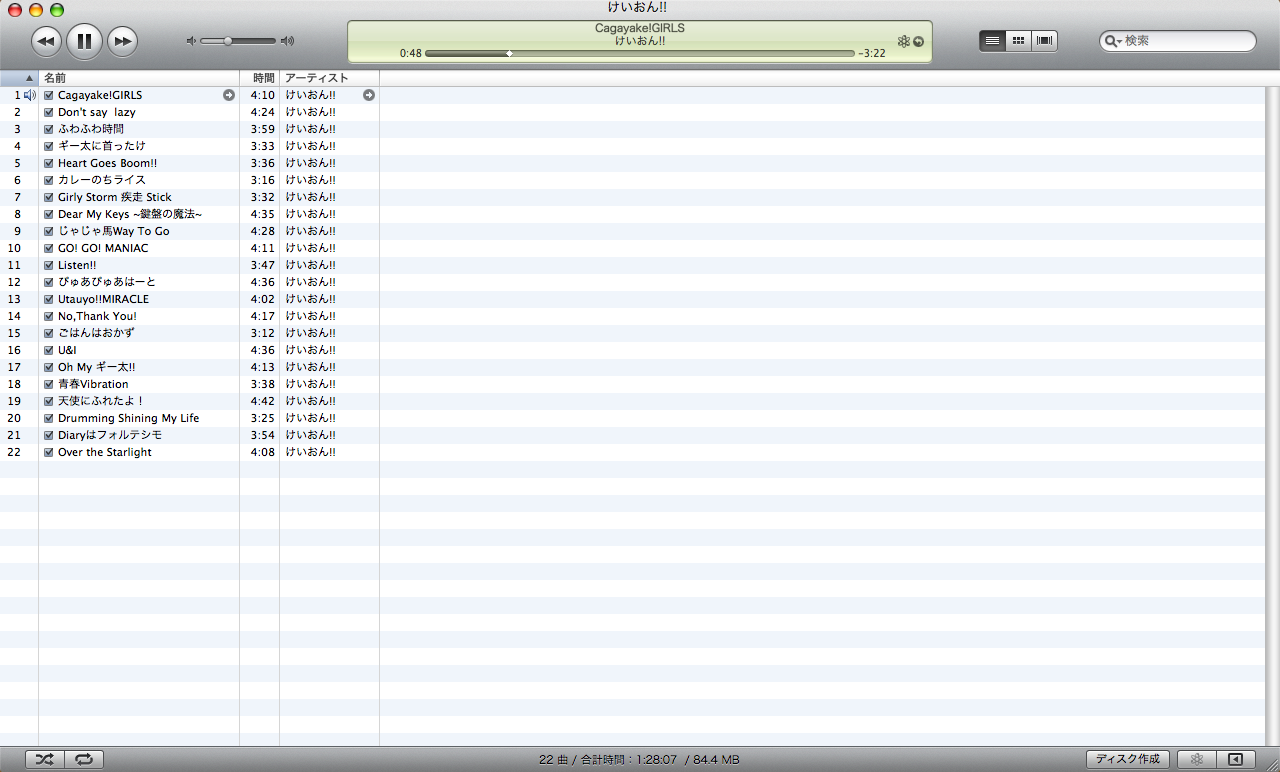Uncheck the Cagayake!GIRLS checkbox
This screenshot has width=1280, height=772.
click(49, 95)
